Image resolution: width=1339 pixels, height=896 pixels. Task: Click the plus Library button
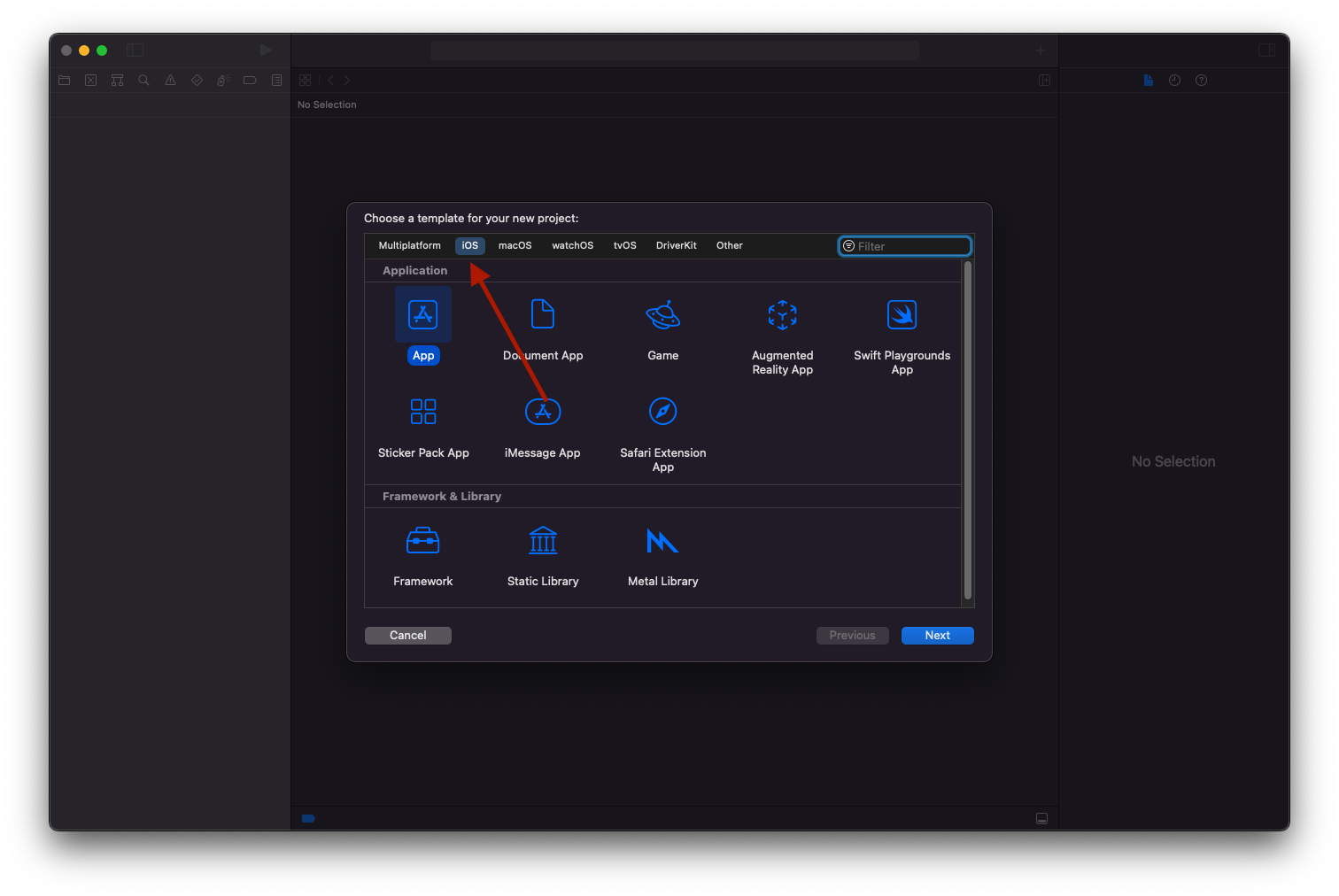click(x=1041, y=50)
